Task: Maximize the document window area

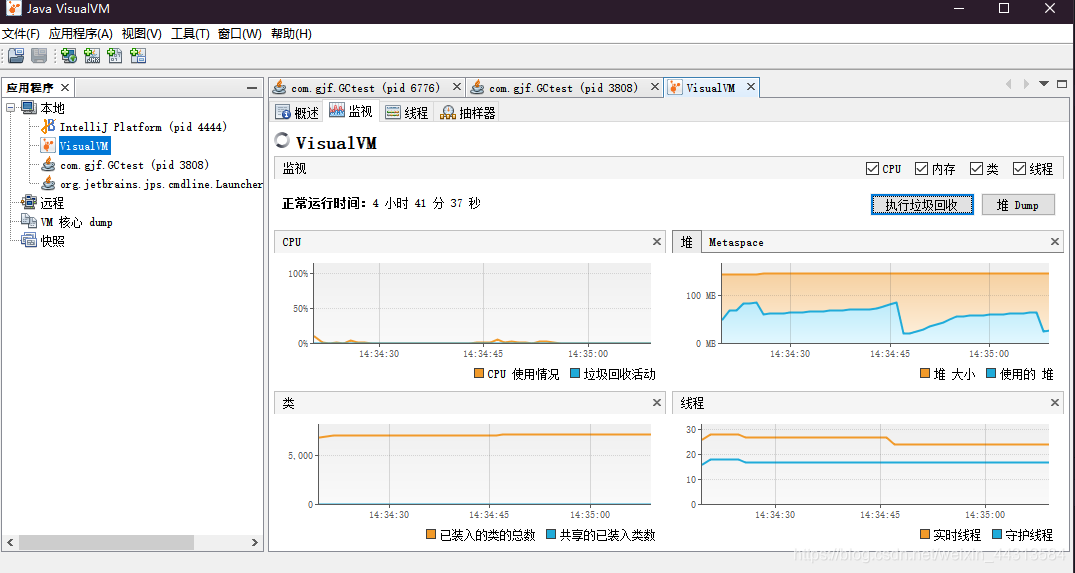Action: tap(1062, 84)
